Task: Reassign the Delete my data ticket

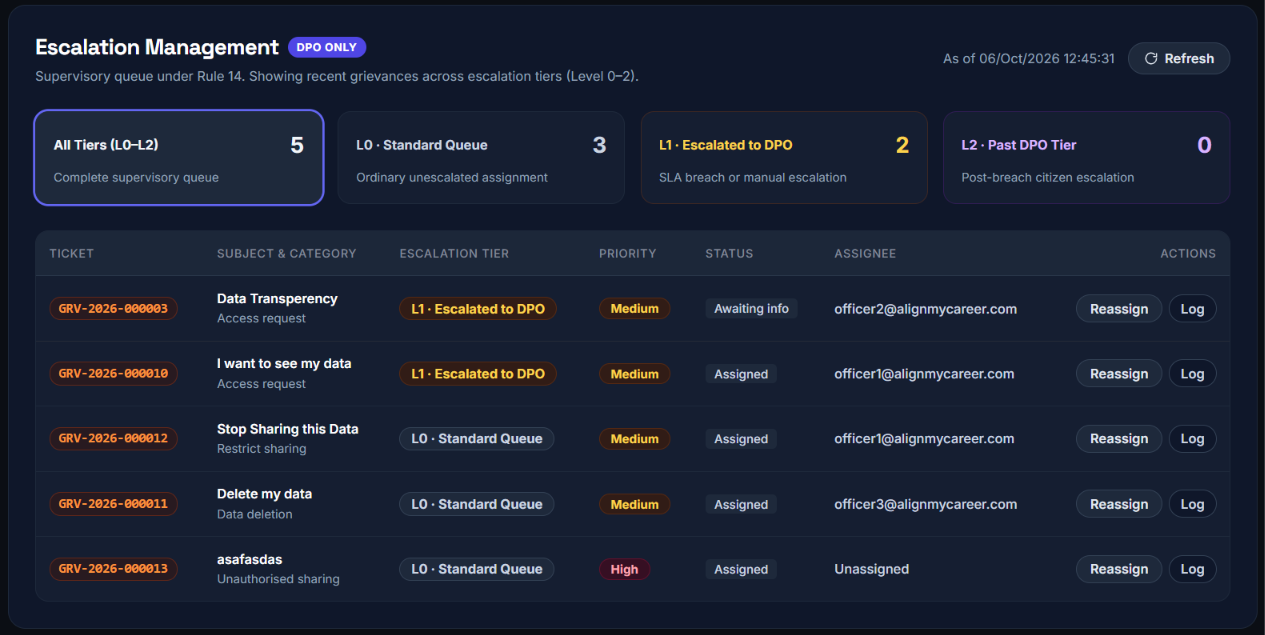Action: point(1119,504)
